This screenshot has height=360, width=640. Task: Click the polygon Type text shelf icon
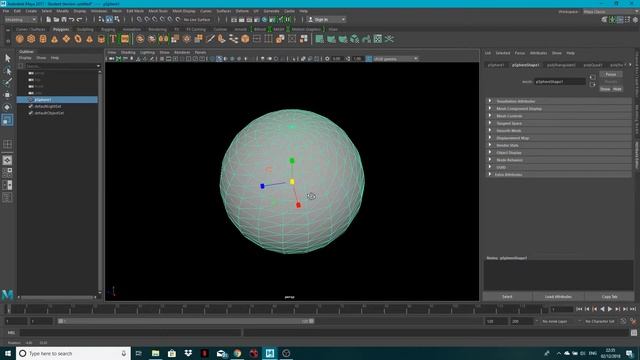click(113, 39)
